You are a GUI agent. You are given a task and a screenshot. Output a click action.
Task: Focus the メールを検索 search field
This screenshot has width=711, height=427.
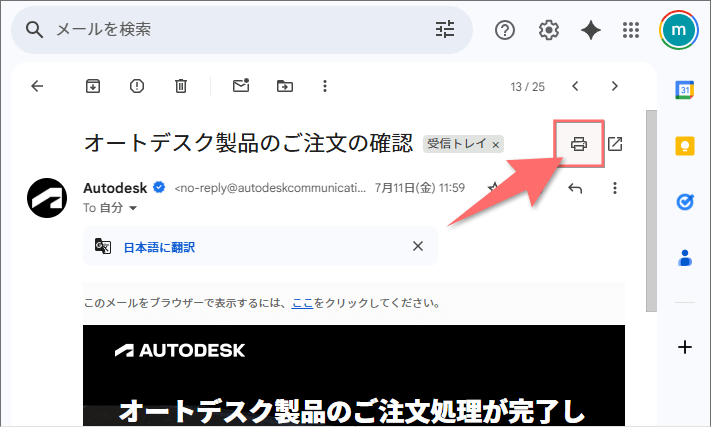pyautogui.click(x=241, y=30)
